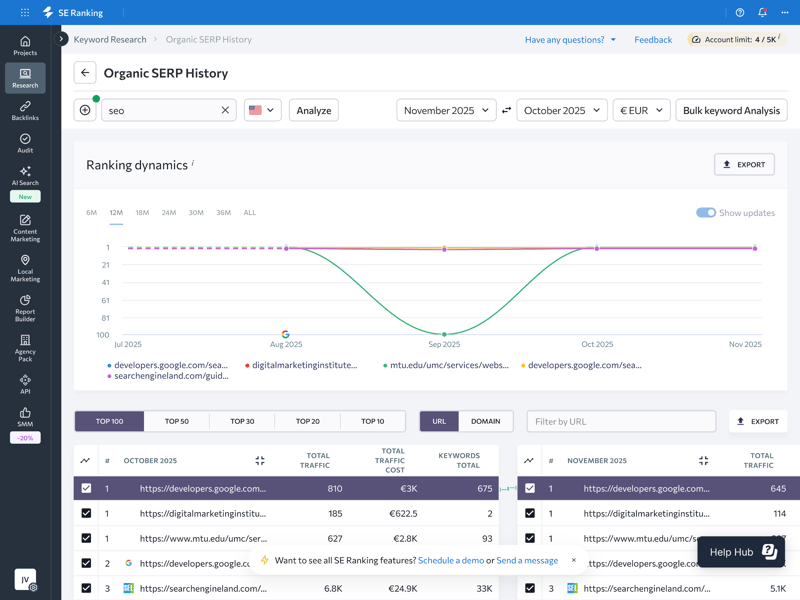800x600 pixels.
Task: Uncheck the digitalmarketinginstitute October row checkbox
Action: tap(86, 513)
